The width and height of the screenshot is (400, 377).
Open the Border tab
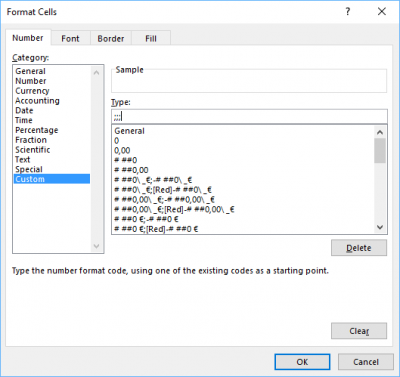[x=111, y=39]
